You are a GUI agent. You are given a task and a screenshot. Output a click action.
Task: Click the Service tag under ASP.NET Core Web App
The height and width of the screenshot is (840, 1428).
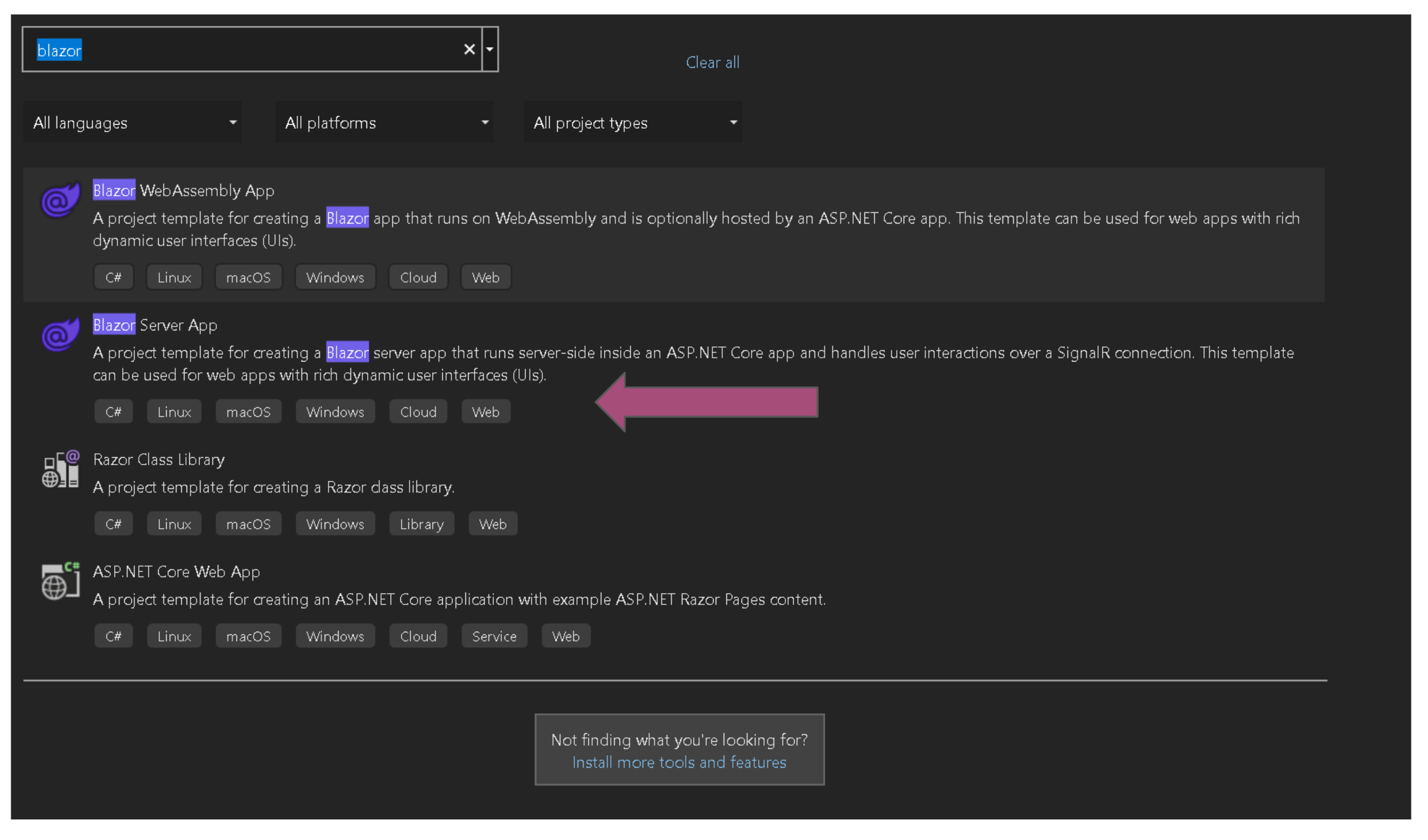(x=494, y=636)
